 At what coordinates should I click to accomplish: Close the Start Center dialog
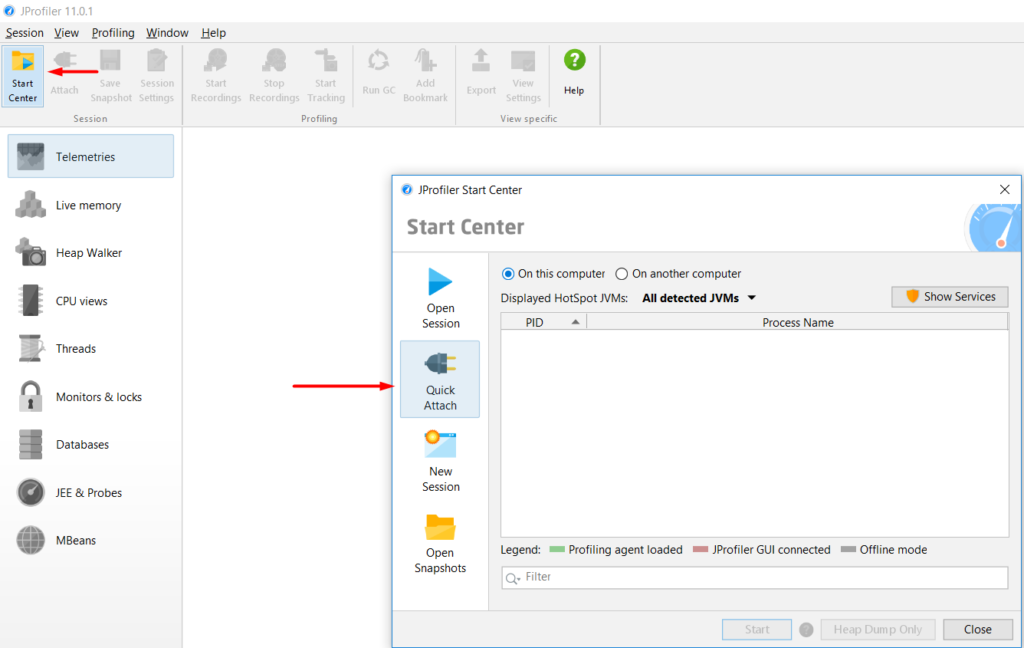(978, 629)
